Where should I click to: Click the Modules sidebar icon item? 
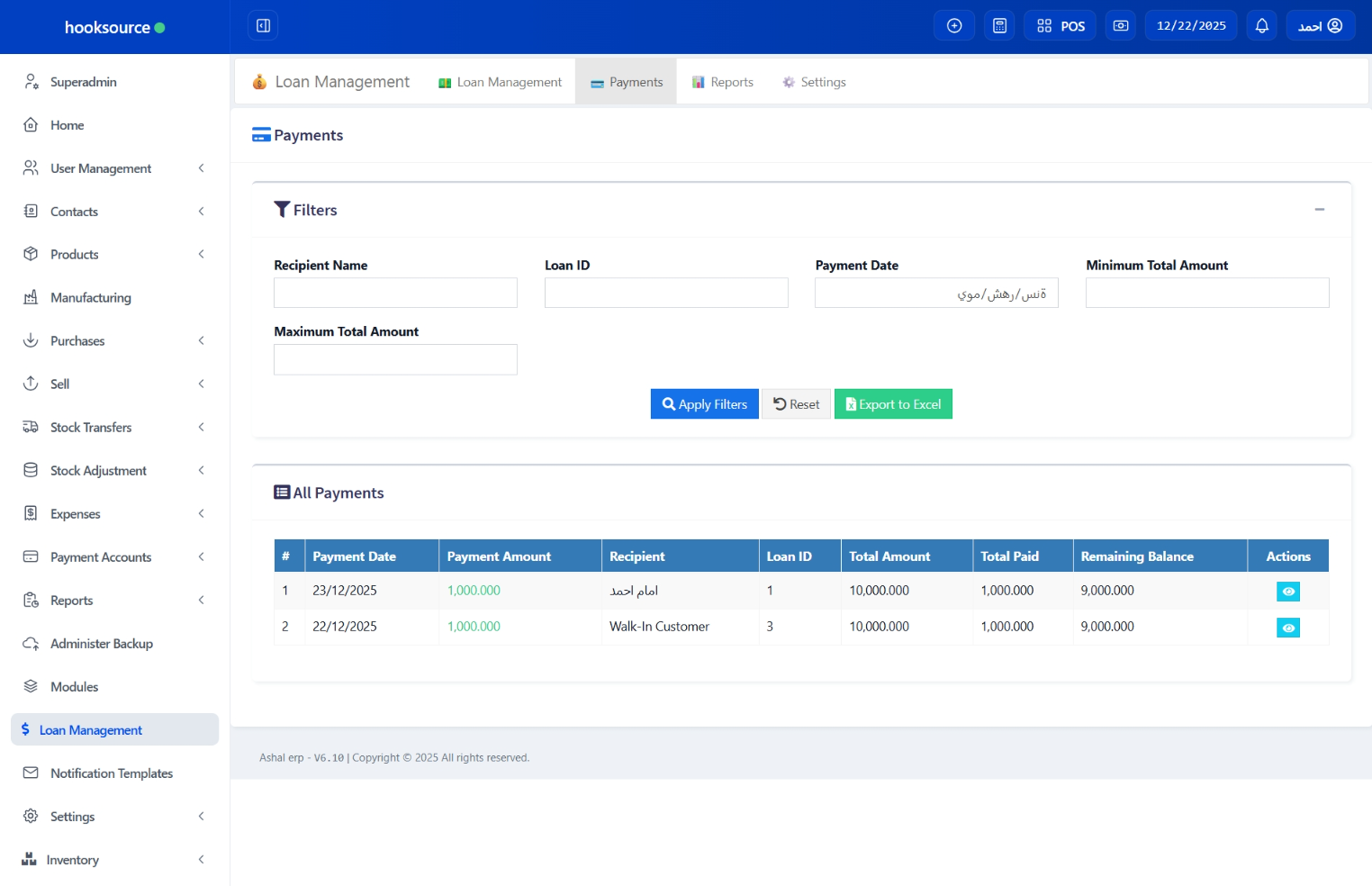coord(74,687)
